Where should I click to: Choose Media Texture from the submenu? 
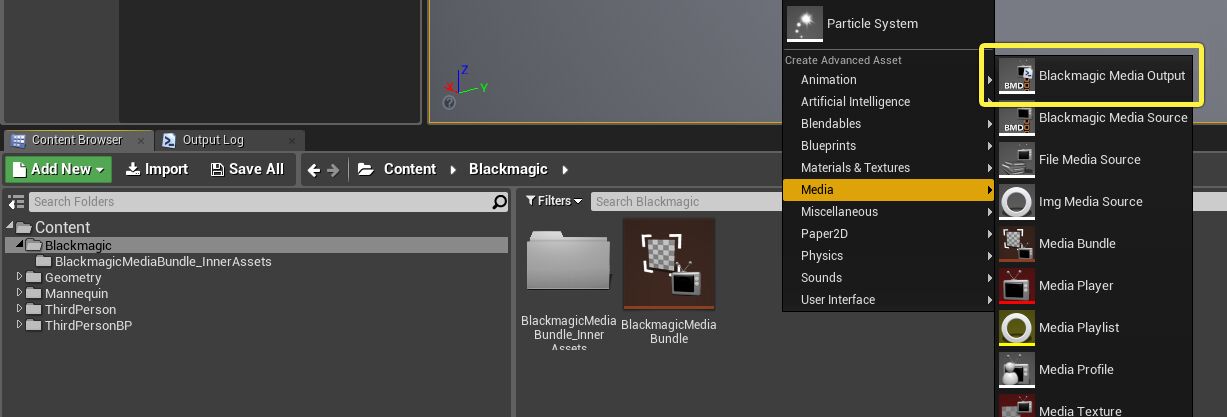pos(1094,406)
